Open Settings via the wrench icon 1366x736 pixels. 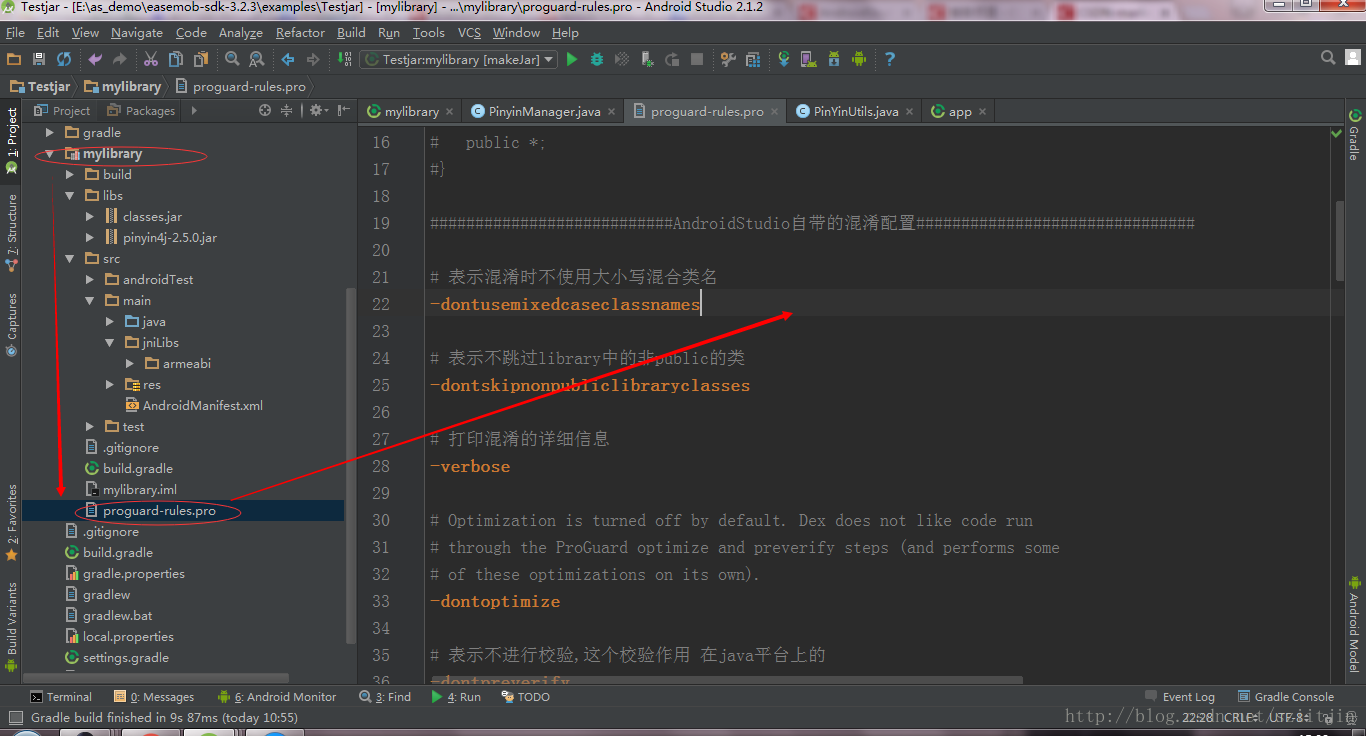point(728,59)
